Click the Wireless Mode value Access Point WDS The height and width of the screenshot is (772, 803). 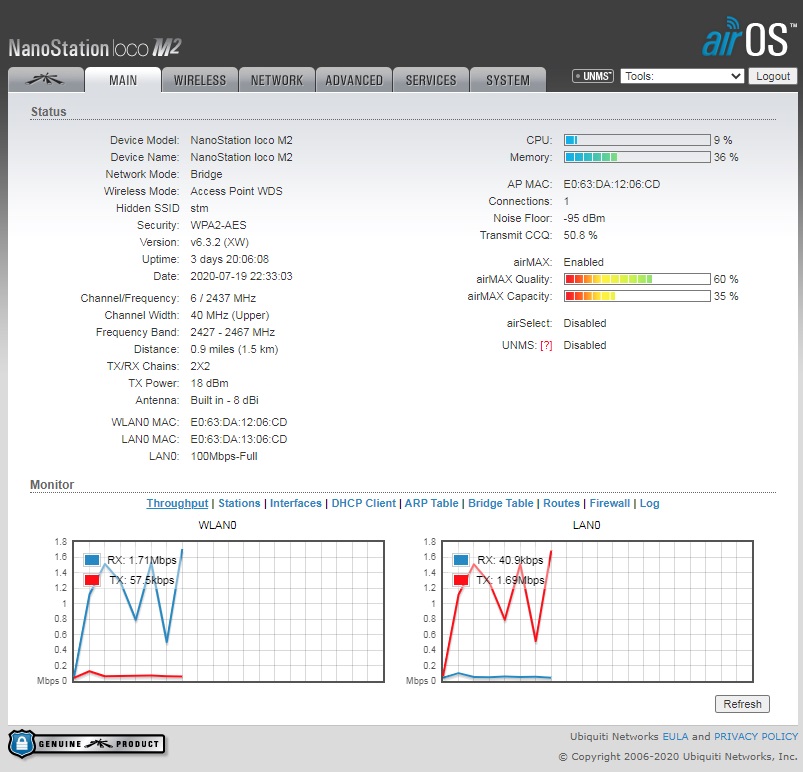coord(236,191)
